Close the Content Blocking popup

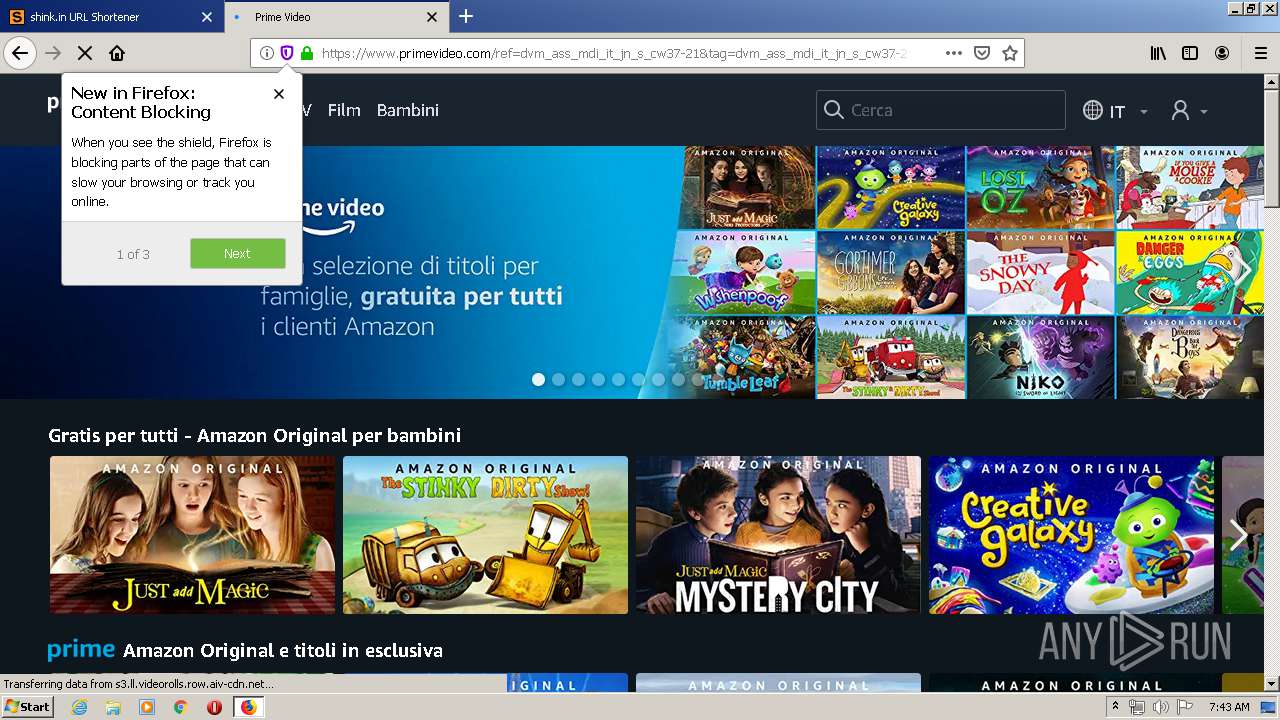click(279, 93)
